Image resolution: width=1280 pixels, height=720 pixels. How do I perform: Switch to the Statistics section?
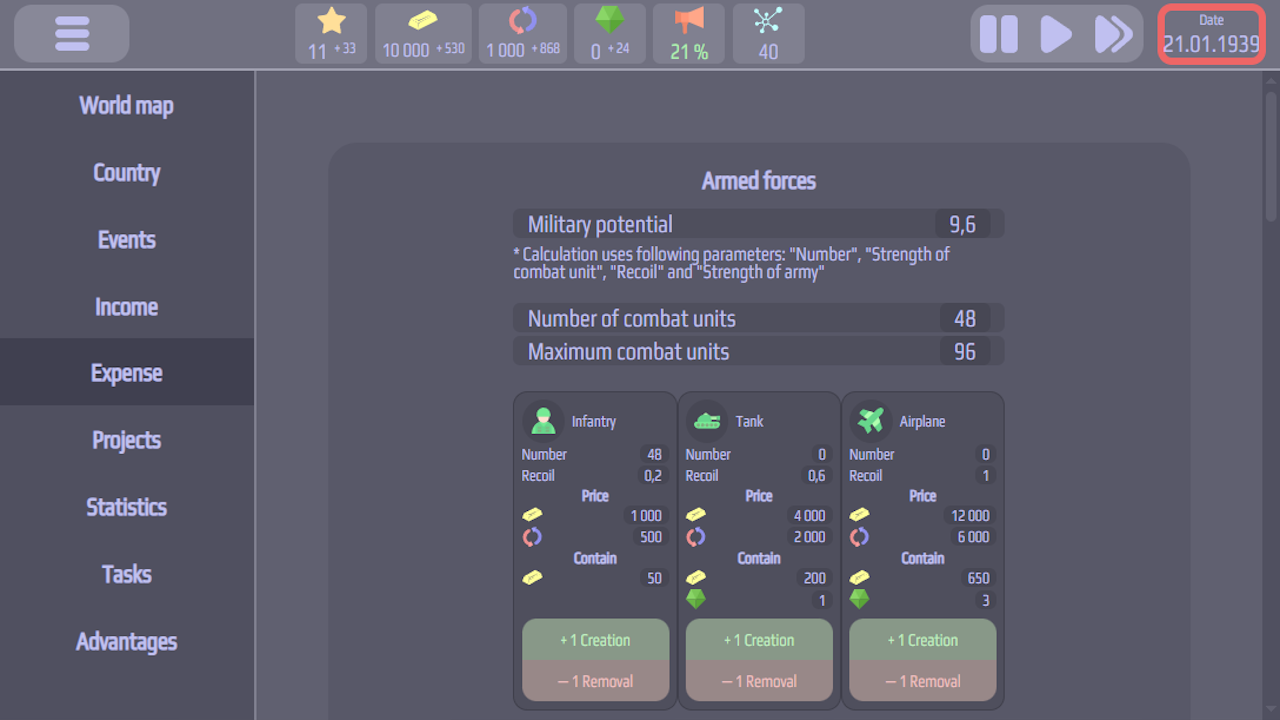click(x=126, y=507)
